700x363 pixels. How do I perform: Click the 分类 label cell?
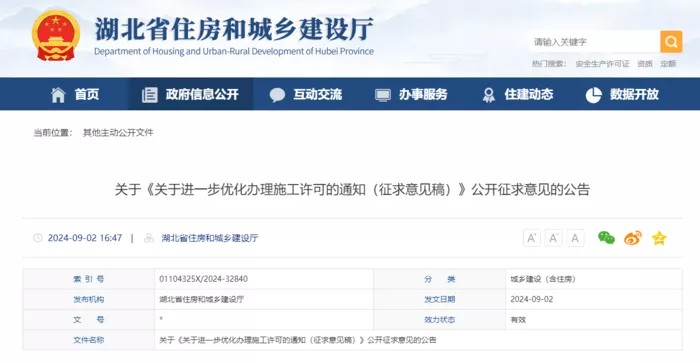[x=439, y=279]
